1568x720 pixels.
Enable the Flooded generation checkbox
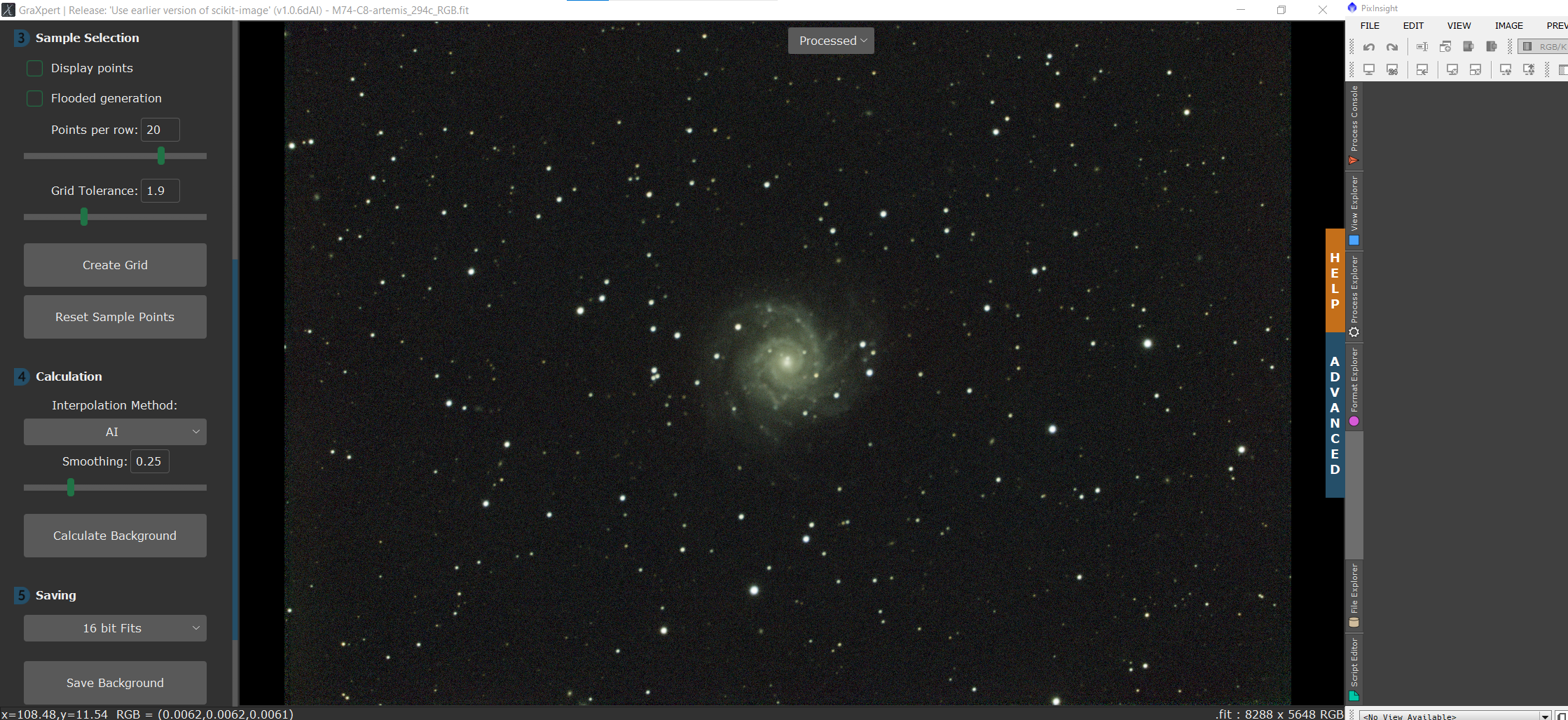34,98
